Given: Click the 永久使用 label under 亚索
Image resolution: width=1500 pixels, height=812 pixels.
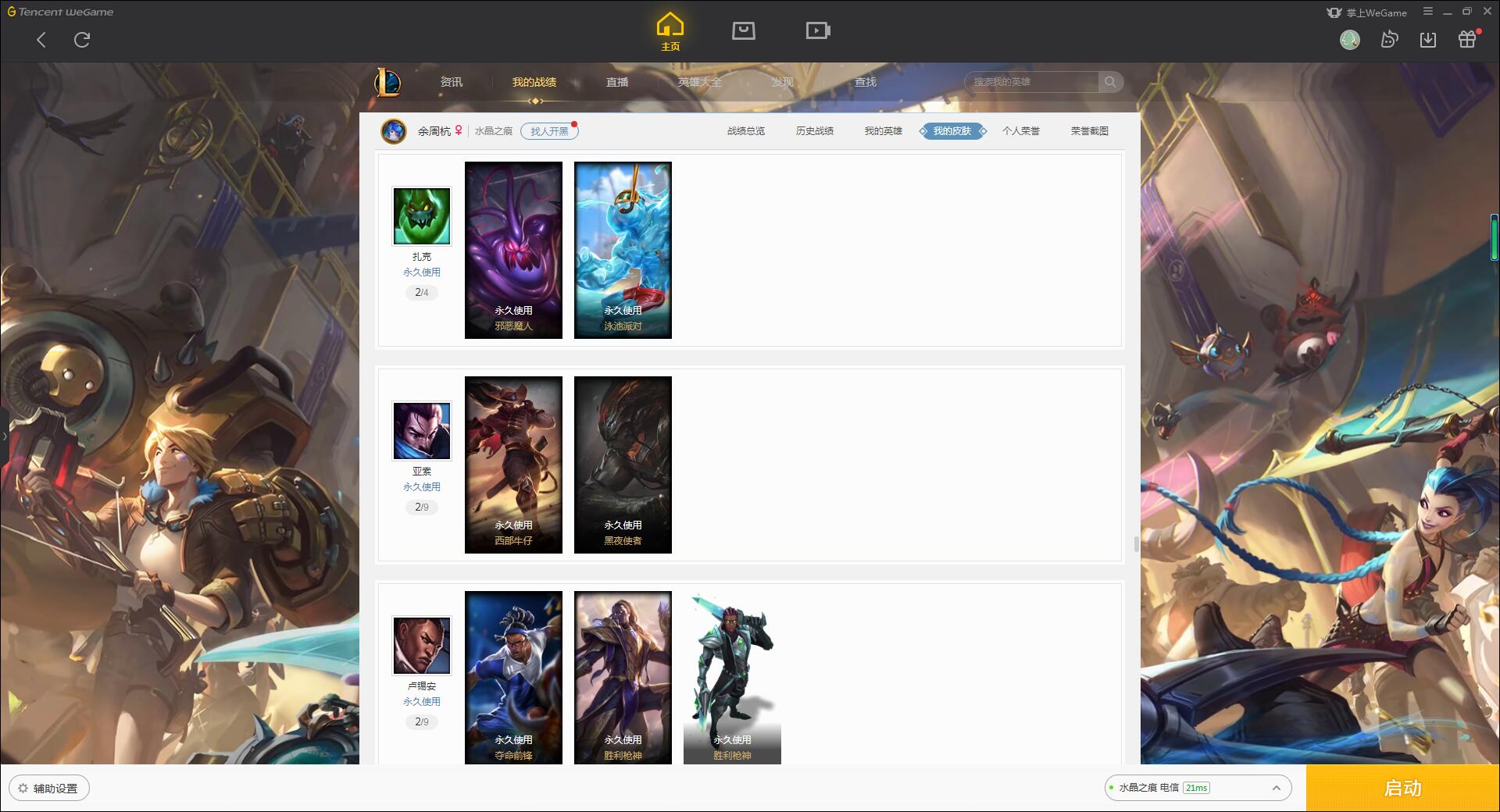Looking at the screenshot, I should [x=422, y=487].
